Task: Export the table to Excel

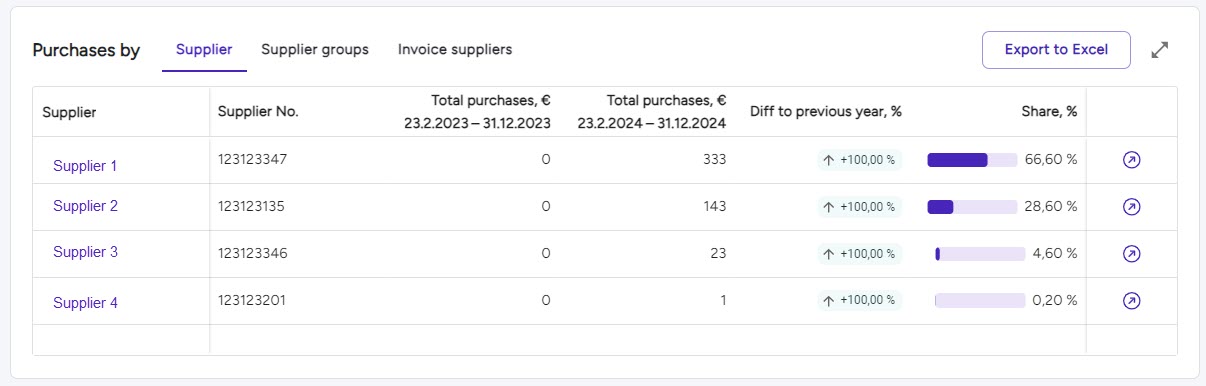Action: 1056,50
